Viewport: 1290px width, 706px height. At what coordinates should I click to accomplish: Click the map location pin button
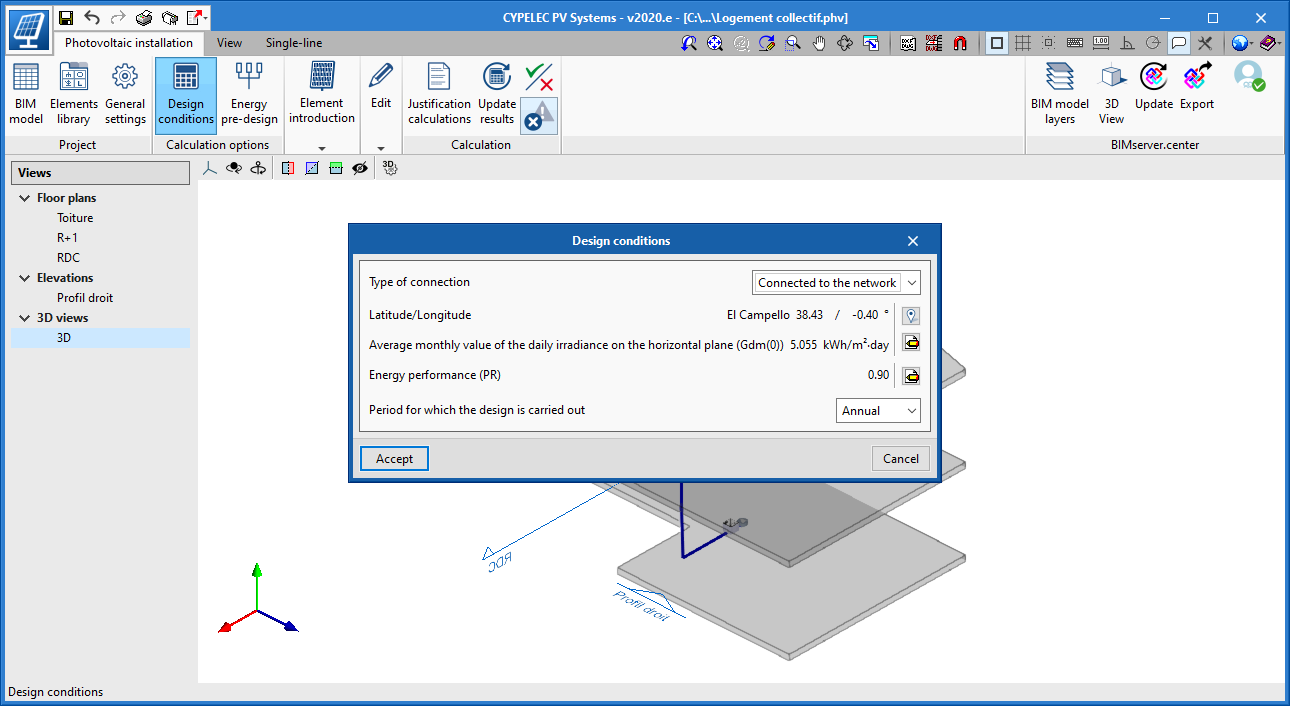pyautogui.click(x=910, y=316)
